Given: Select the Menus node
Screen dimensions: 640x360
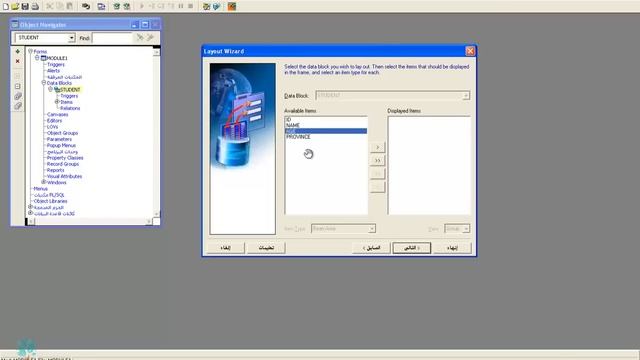Looking at the screenshot, I should [40, 189].
